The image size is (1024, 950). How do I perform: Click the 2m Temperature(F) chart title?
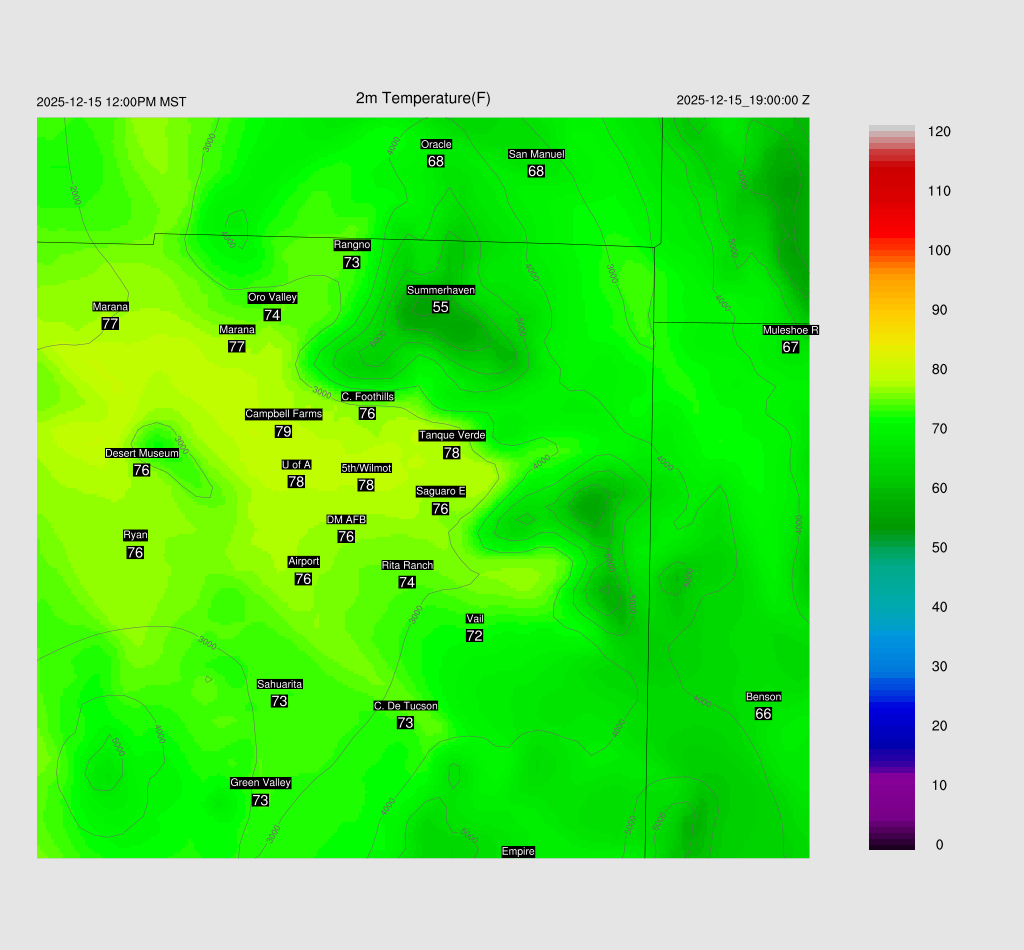(x=423, y=98)
